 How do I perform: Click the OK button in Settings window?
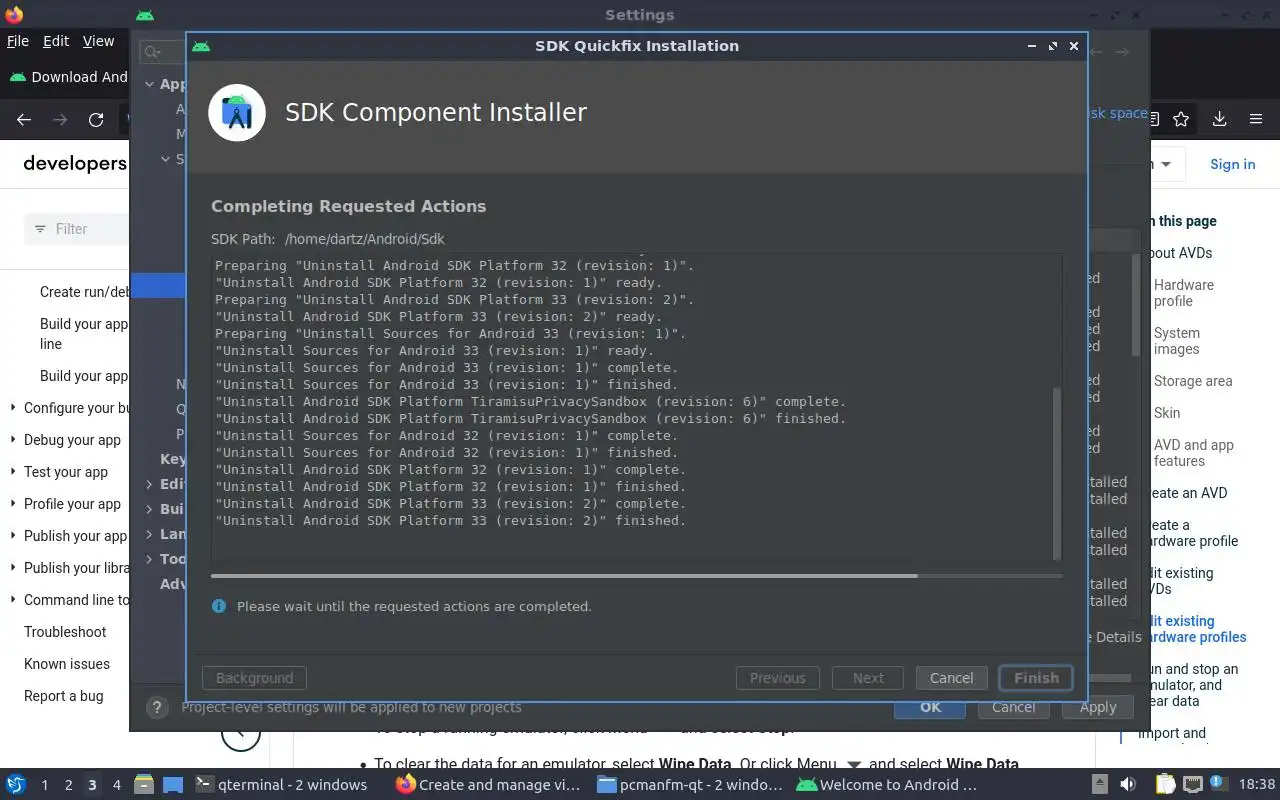point(930,707)
